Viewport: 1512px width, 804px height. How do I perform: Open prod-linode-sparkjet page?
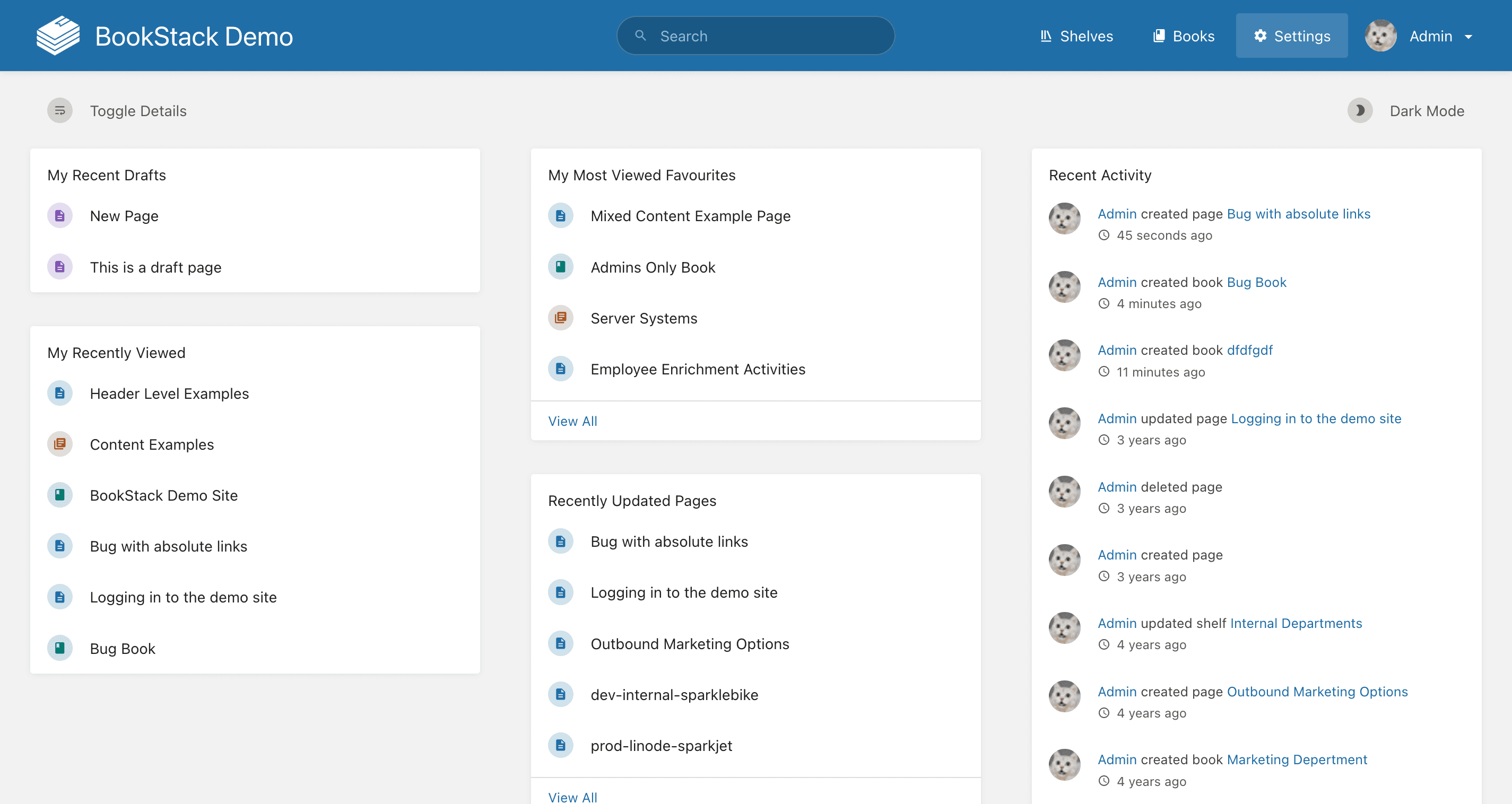(662, 746)
